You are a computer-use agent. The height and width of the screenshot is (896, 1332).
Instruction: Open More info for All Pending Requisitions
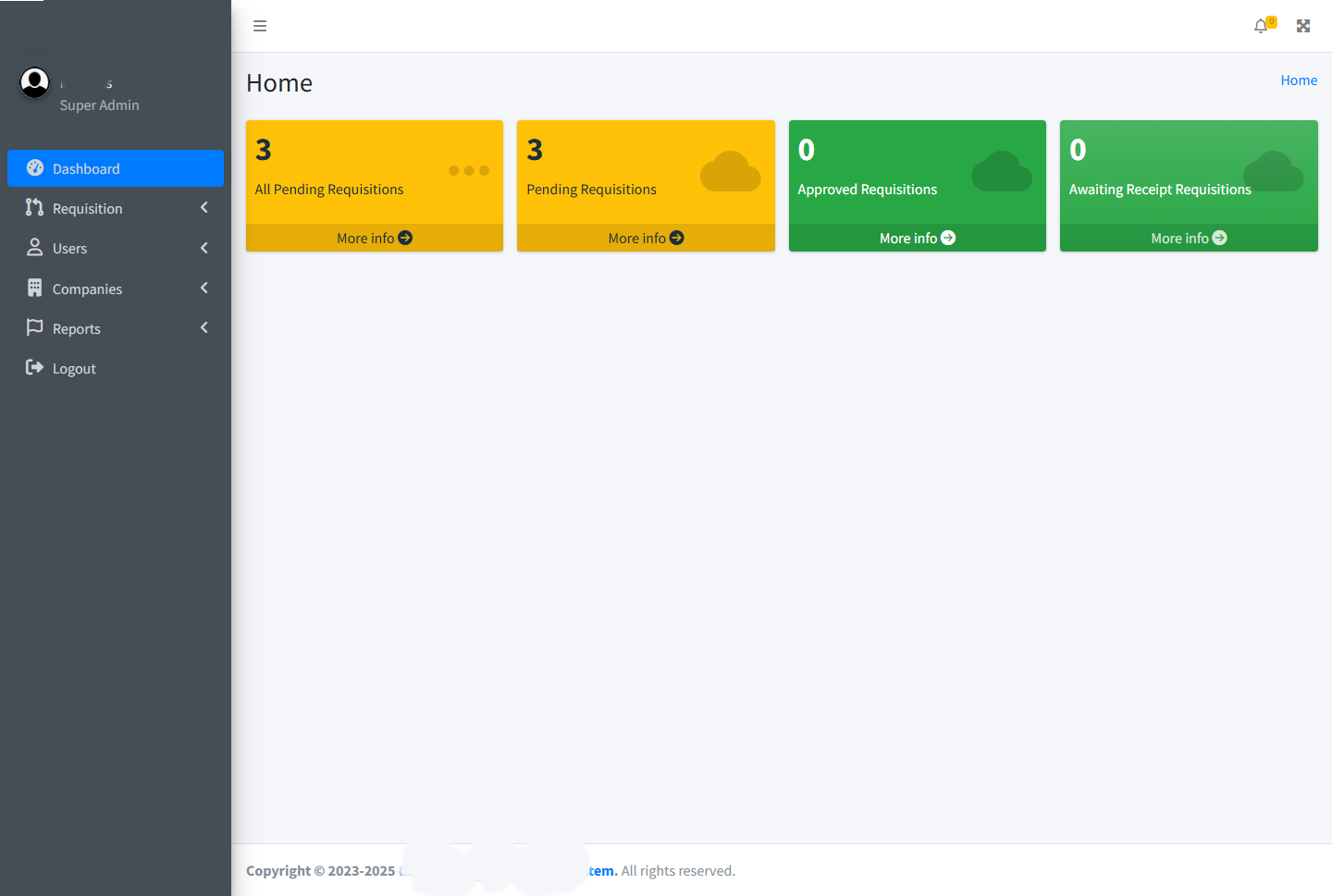(374, 238)
